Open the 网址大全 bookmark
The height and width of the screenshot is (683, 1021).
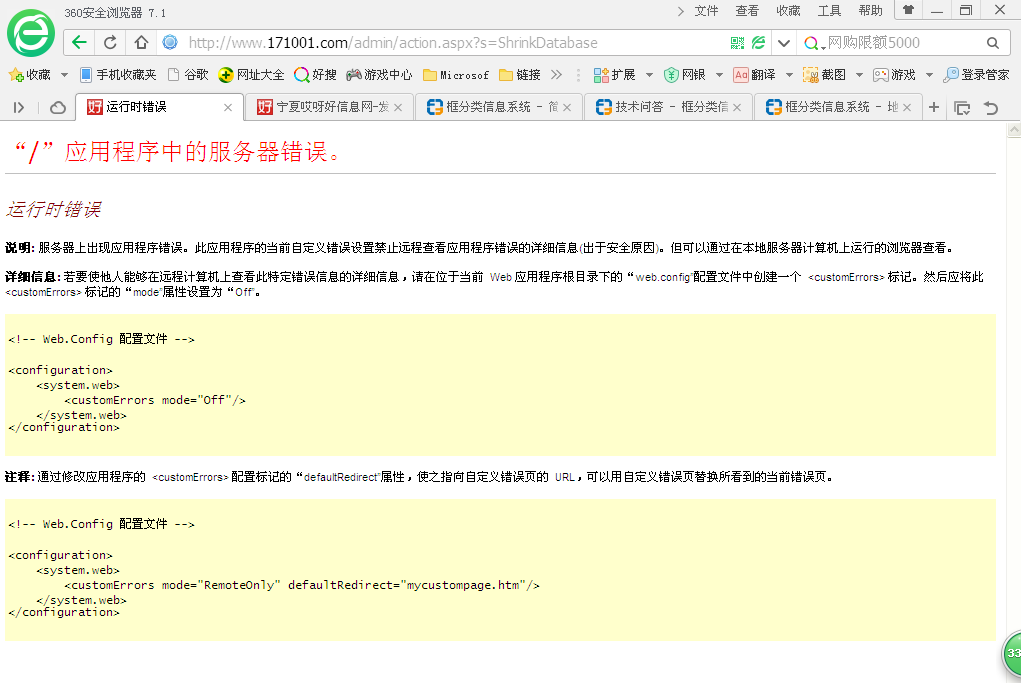[252, 75]
